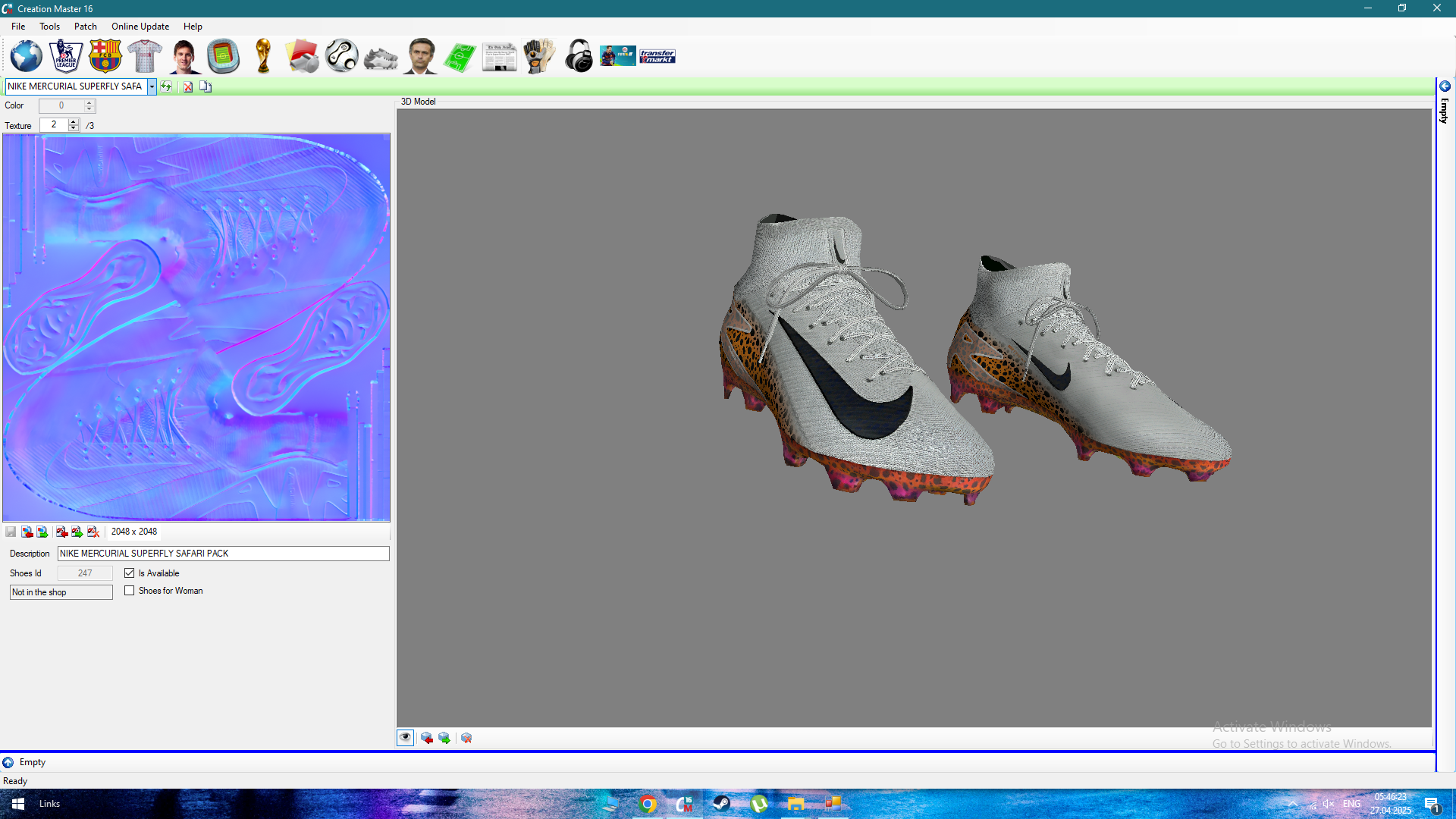
Task: Open the Not in the shop dropdown
Action: (x=61, y=592)
